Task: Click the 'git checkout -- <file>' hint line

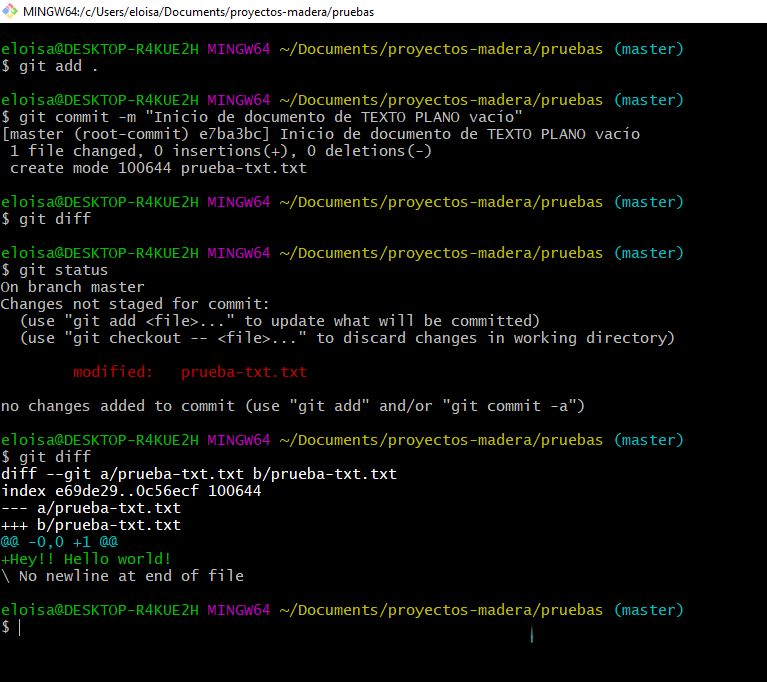Action: (x=347, y=338)
